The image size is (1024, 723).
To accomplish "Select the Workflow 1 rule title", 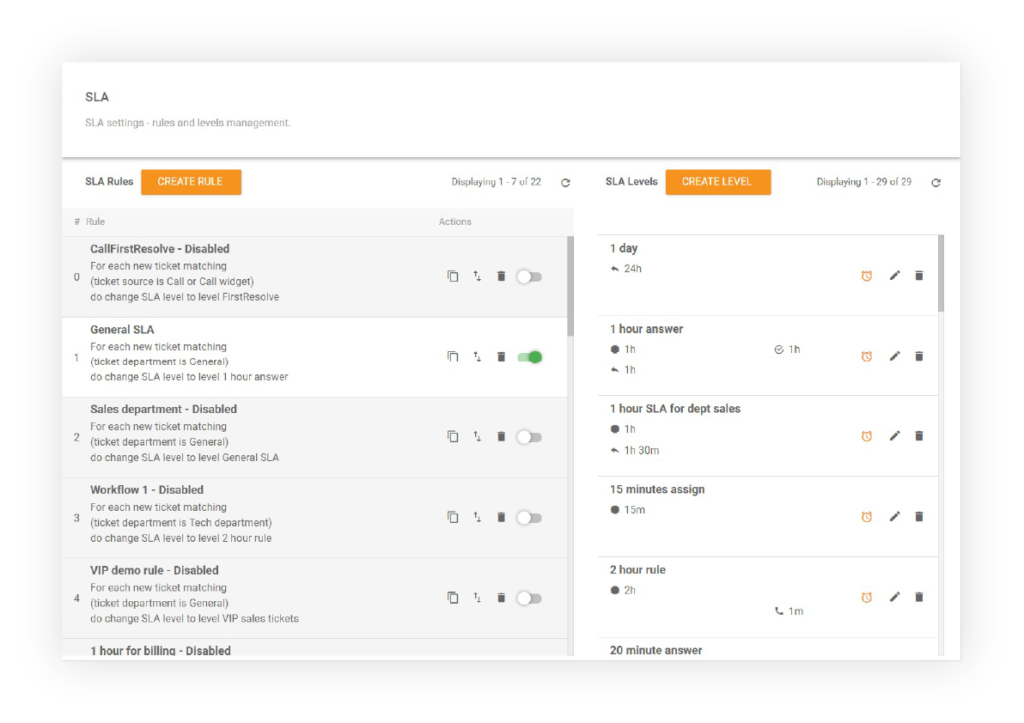I will (146, 490).
